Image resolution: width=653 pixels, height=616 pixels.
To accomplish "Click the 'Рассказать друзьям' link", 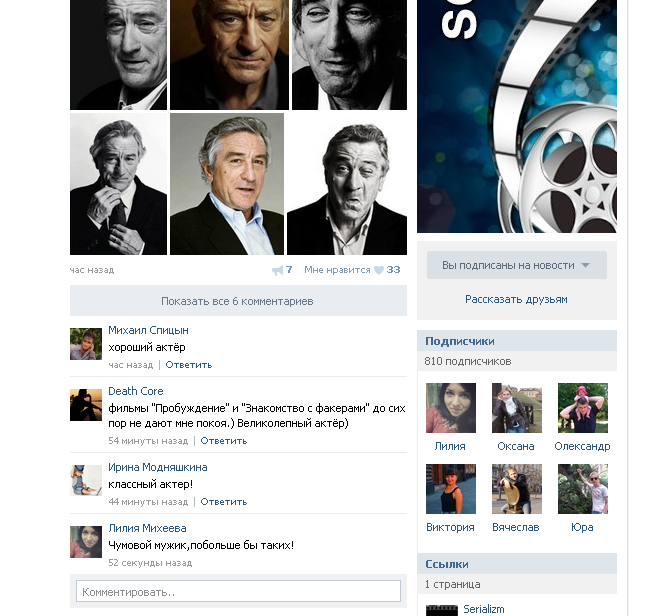I will [516, 299].
